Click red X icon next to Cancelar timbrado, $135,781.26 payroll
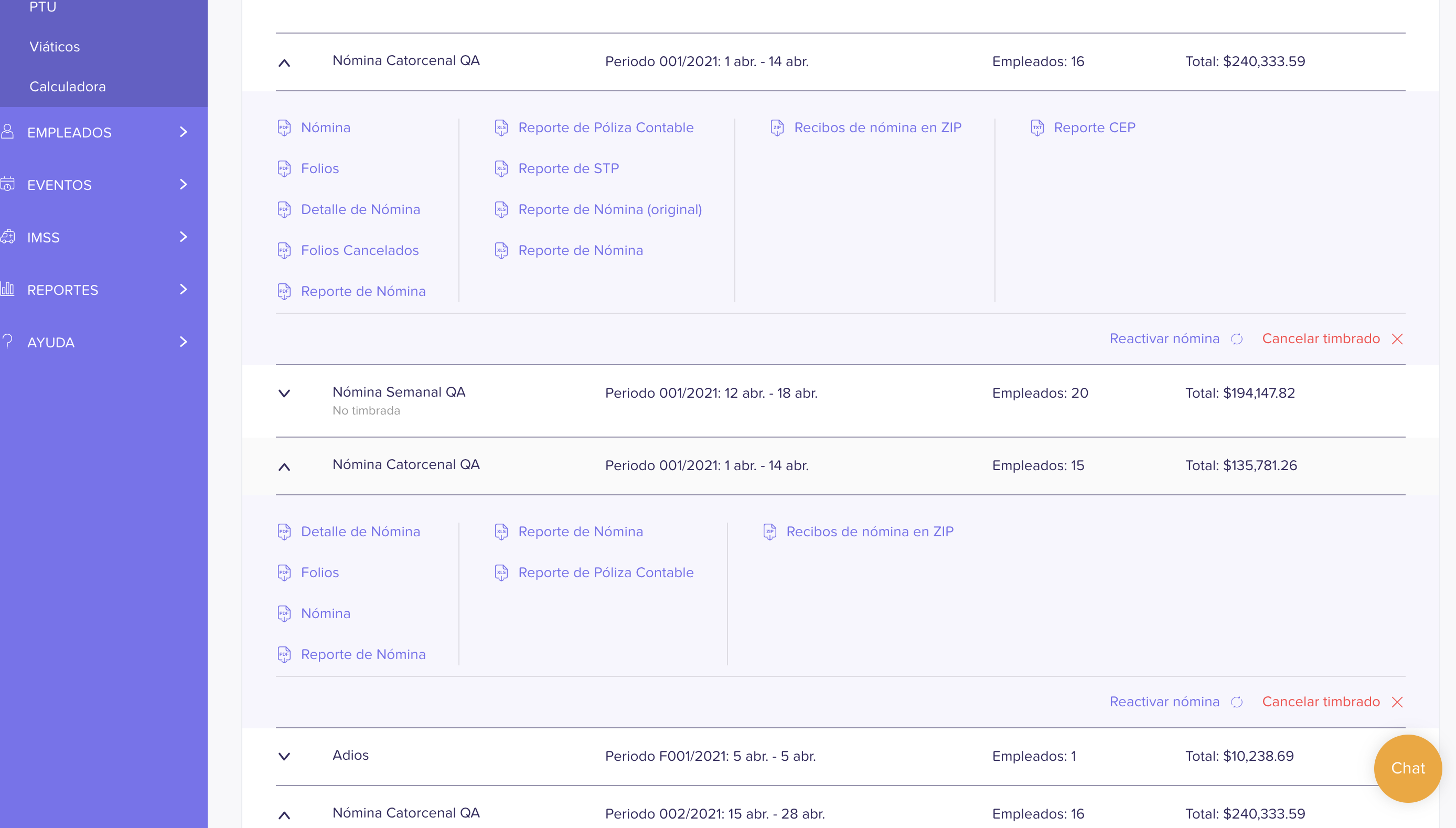 click(x=1397, y=702)
